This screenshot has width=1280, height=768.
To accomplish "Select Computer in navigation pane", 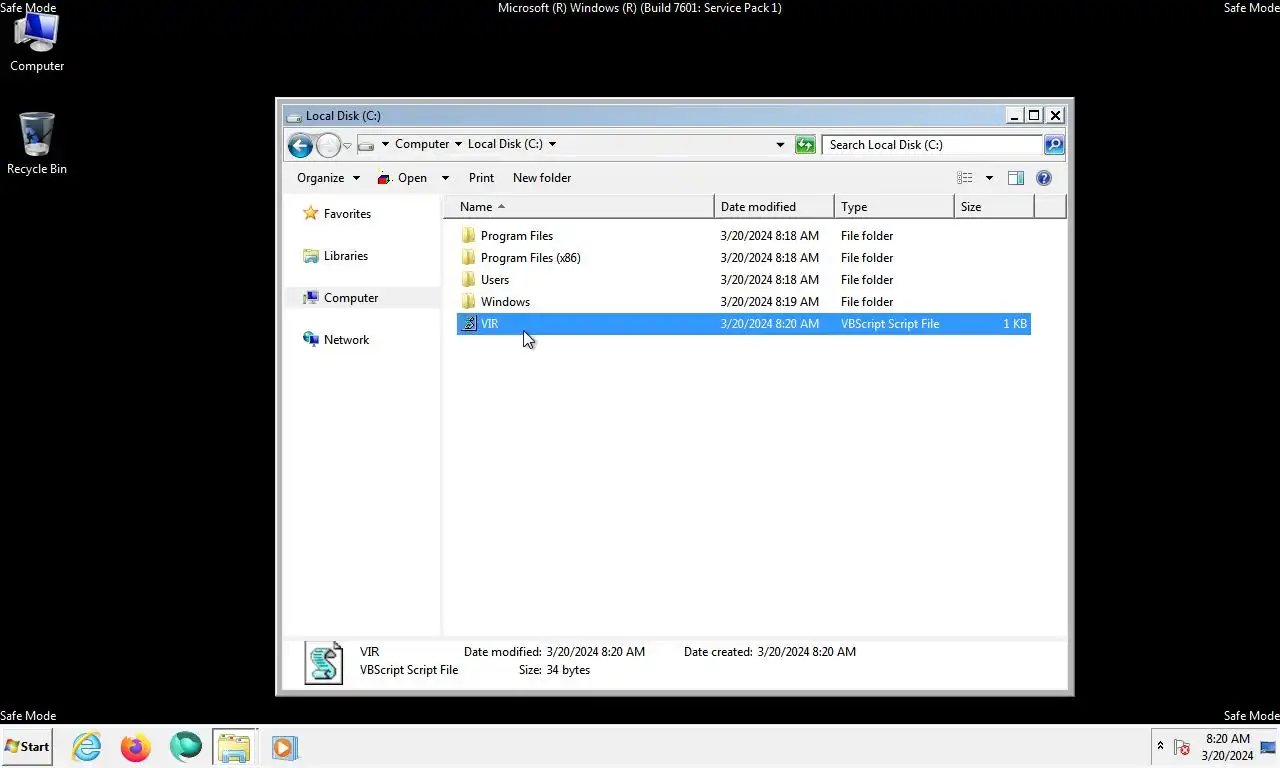I will (351, 298).
